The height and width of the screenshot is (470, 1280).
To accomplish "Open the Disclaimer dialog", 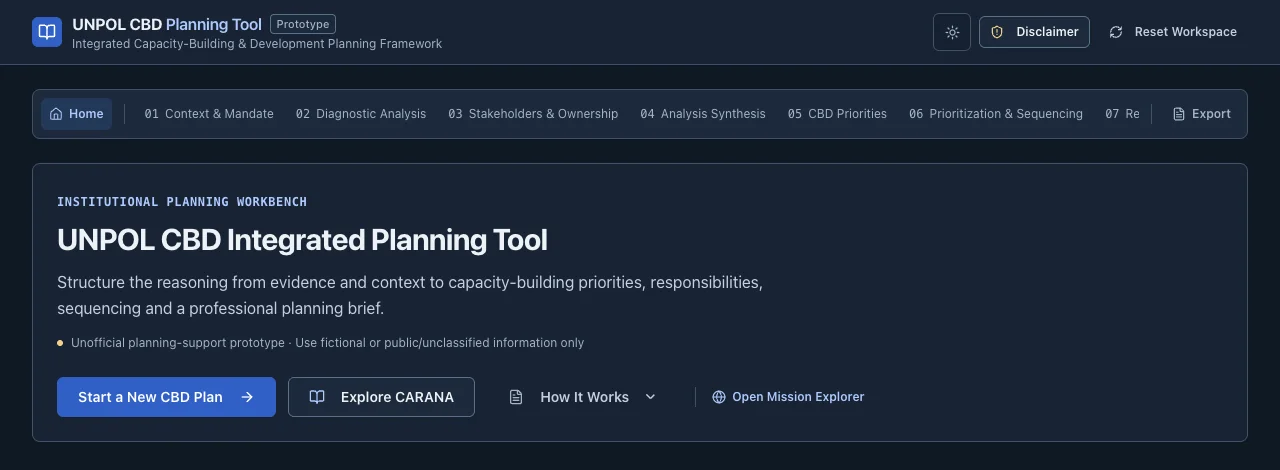I will 1034,32.
